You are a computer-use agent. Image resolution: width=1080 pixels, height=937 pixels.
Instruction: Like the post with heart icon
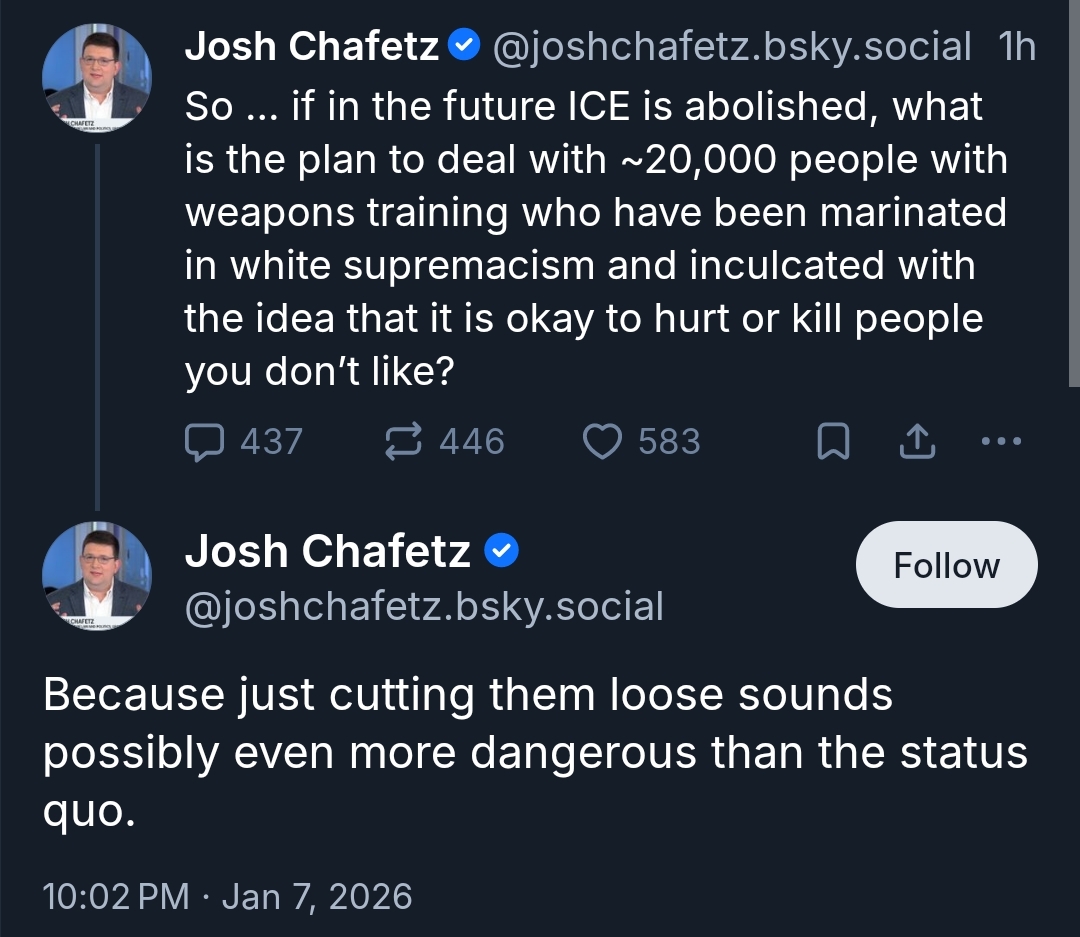pyautogui.click(x=602, y=442)
